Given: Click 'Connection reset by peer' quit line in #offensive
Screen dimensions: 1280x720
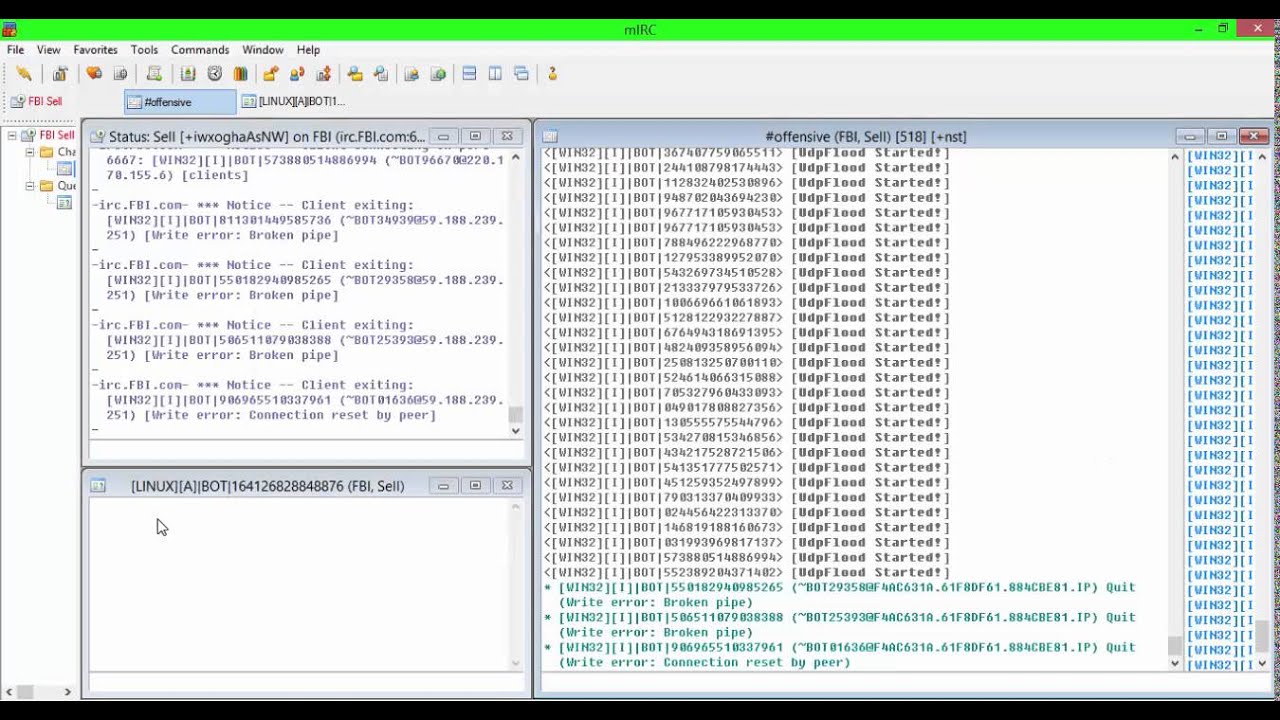Looking at the screenshot, I should [x=840, y=655].
